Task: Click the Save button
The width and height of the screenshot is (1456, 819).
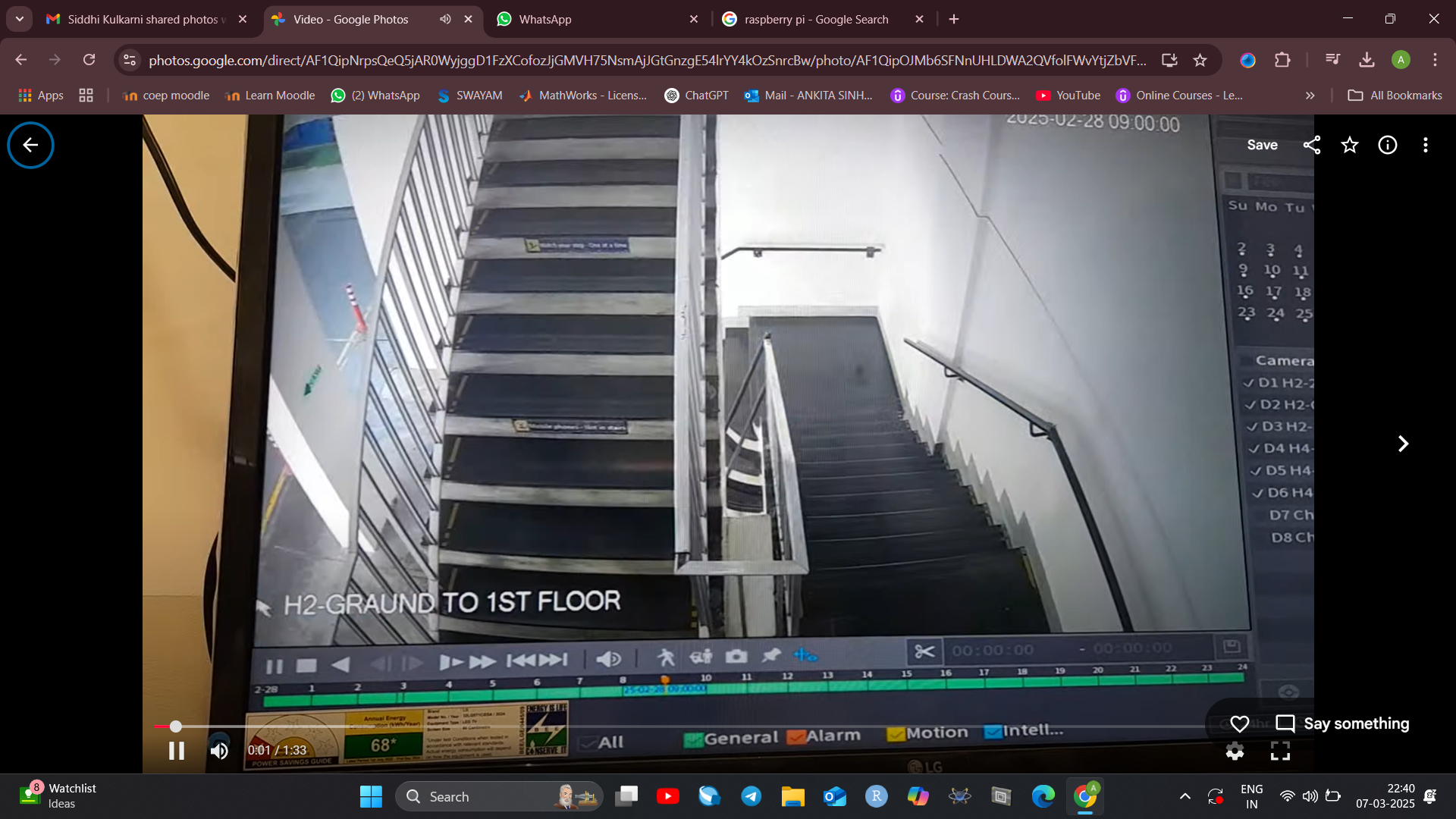Action: (x=1262, y=145)
